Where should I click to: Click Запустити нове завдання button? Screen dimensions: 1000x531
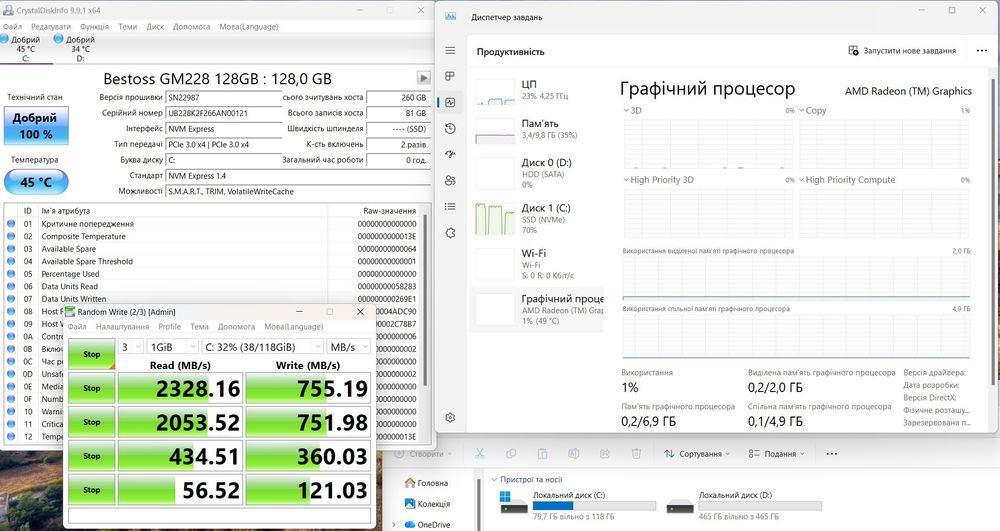tap(902, 50)
